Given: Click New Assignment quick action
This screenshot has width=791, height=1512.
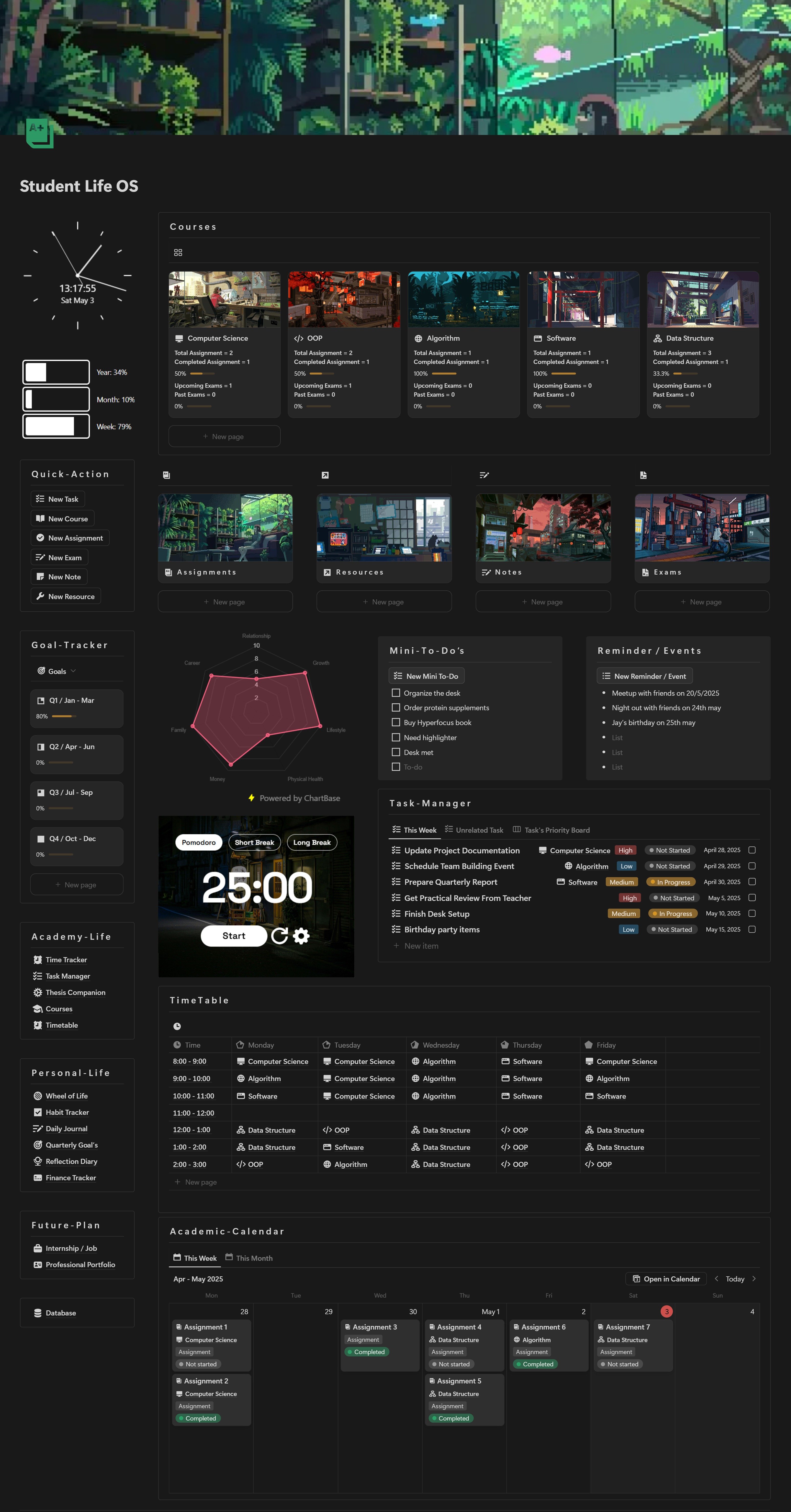Looking at the screenshot, I should [70, 538].
